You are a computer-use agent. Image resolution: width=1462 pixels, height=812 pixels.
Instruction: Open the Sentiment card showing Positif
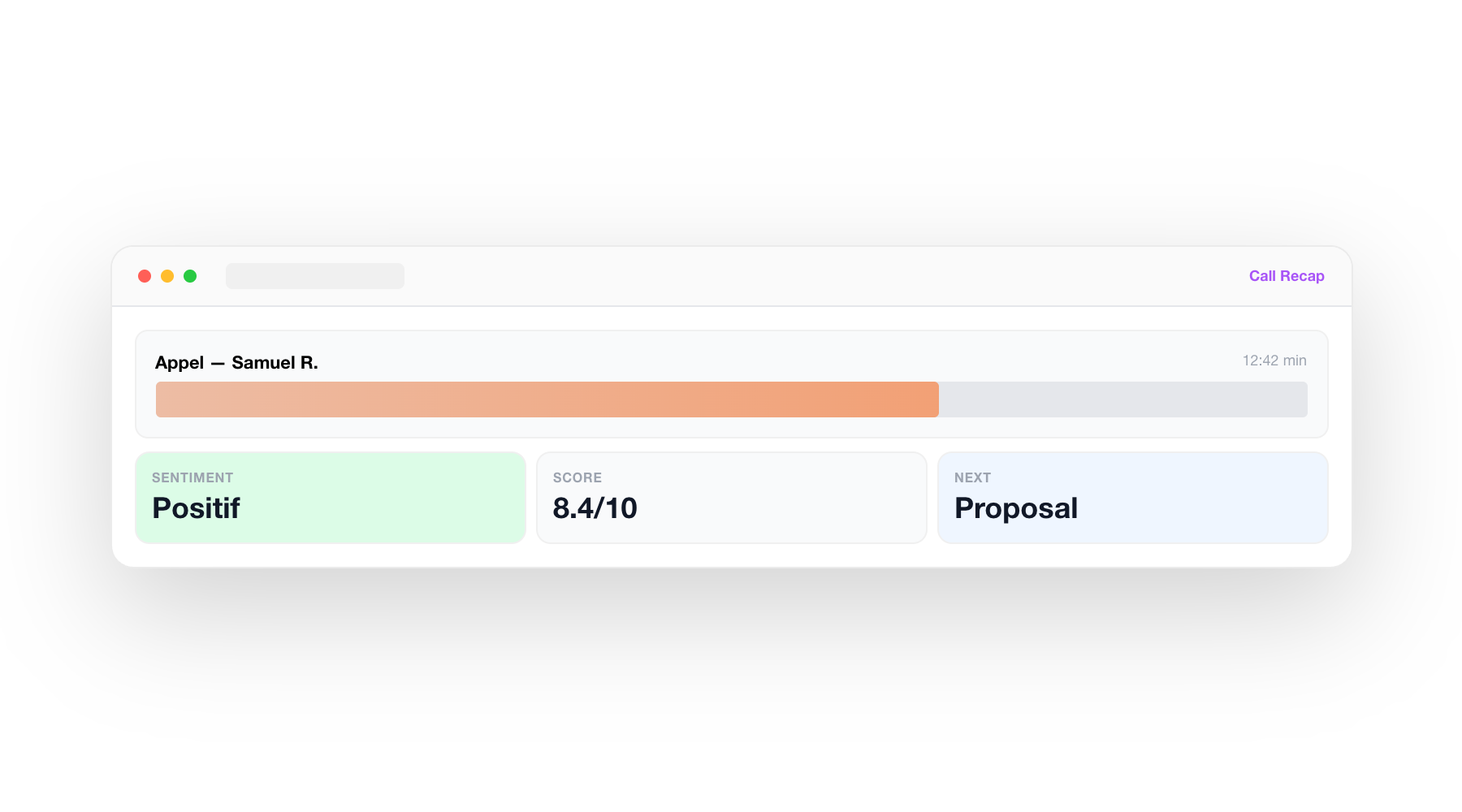330,497
